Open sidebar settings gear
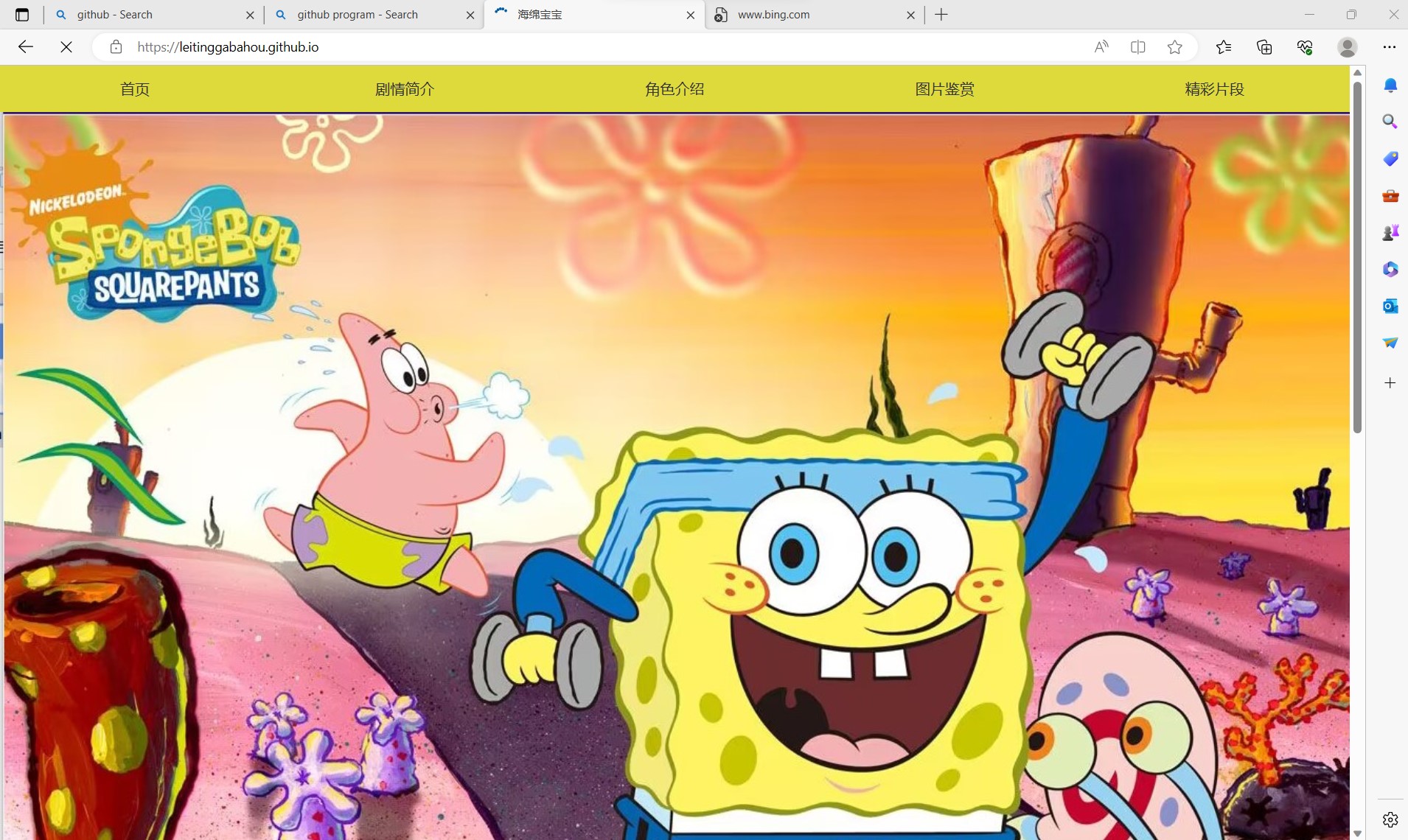Viewport: 1408px width, 840px height. point(1390,819)
